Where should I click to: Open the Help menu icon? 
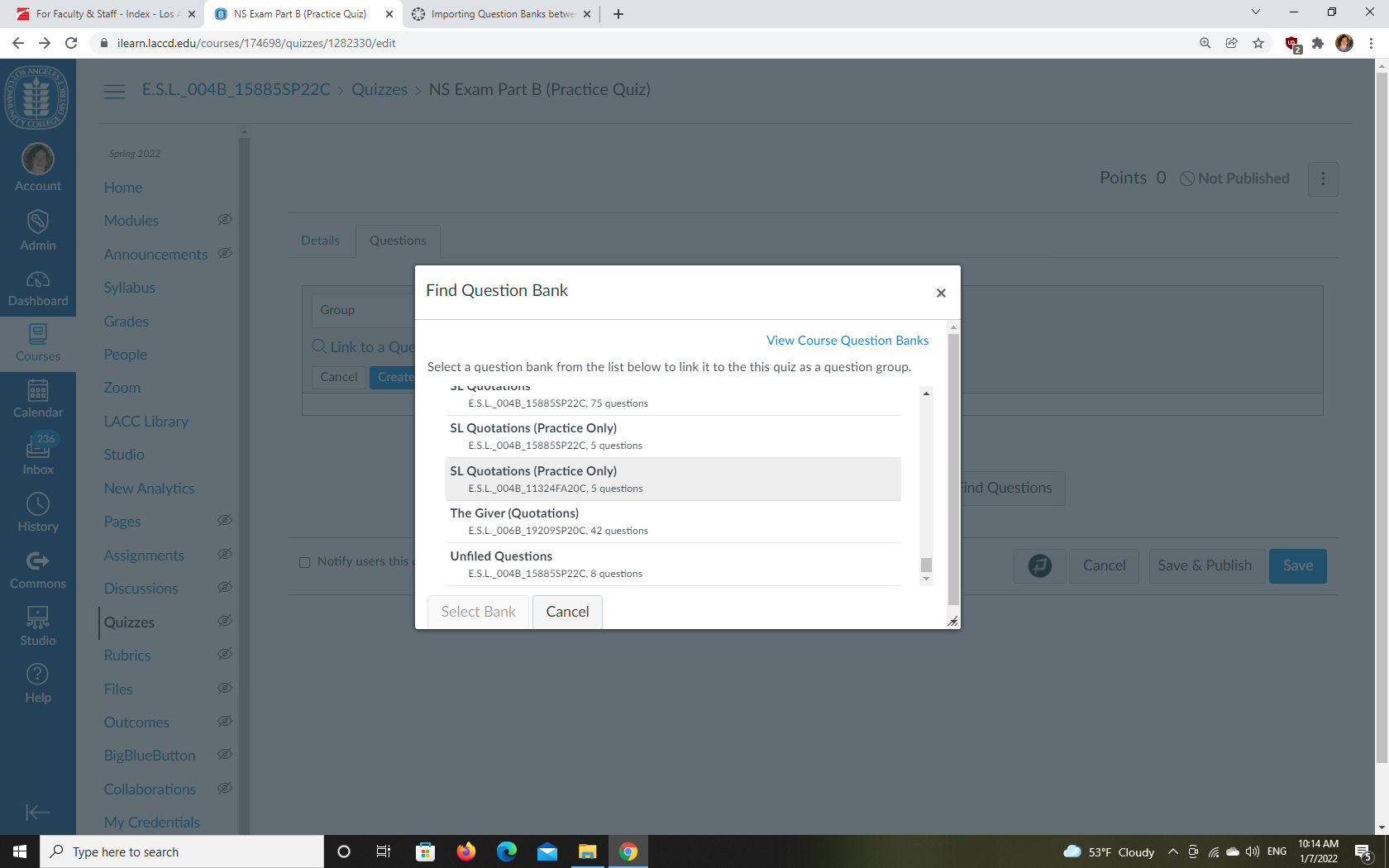coord(38,680)
